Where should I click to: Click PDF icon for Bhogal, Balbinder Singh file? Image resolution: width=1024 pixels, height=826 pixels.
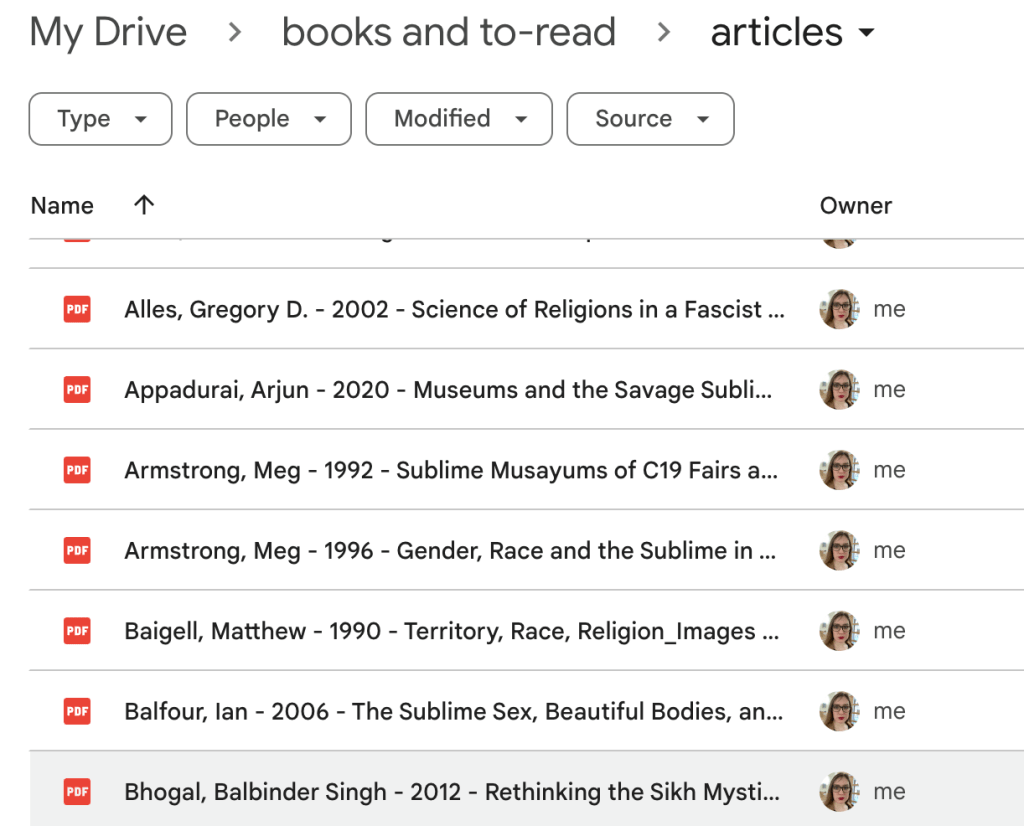pos(77,792)
